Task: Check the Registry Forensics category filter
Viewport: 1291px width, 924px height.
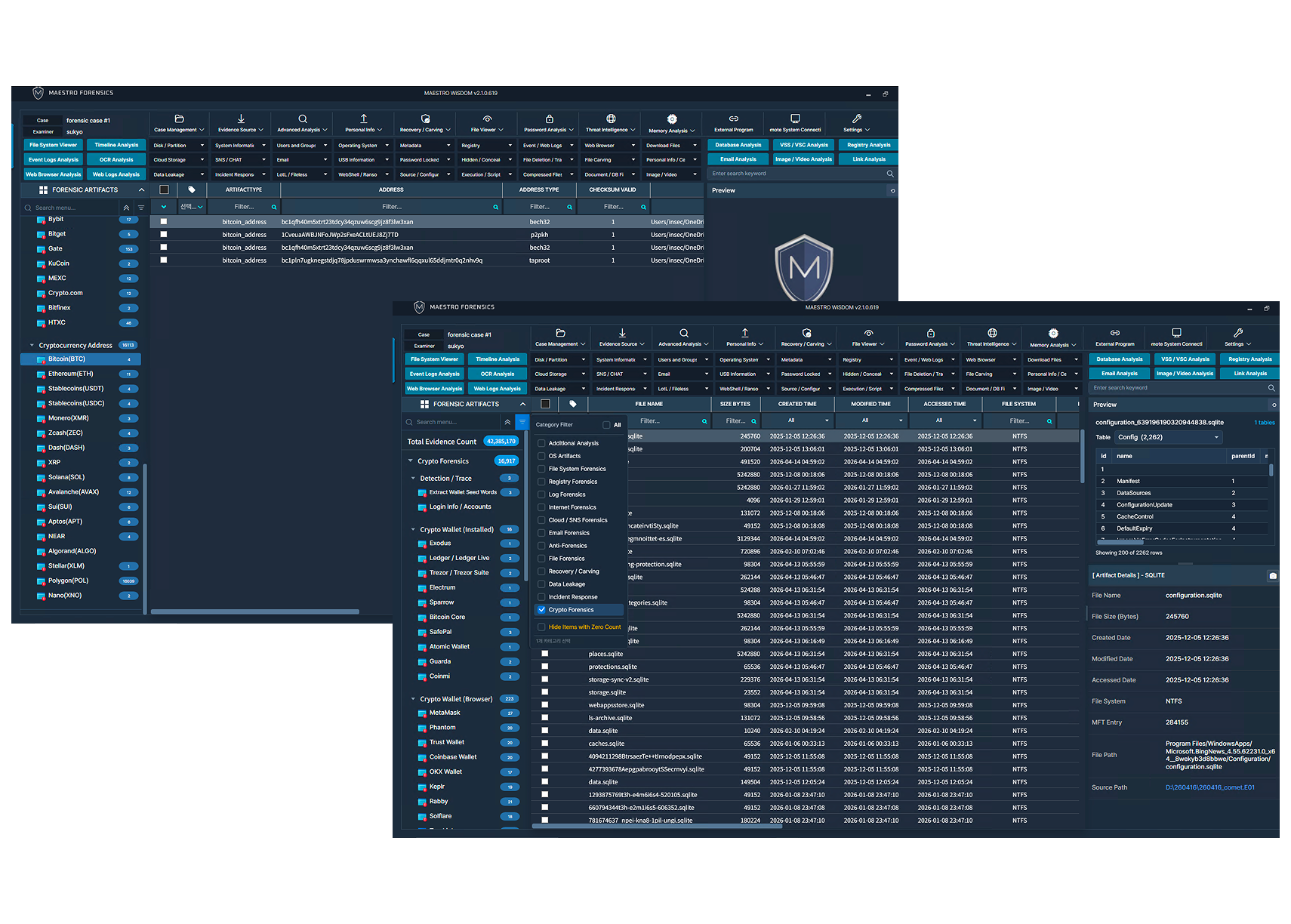Action: click(541, 482)
